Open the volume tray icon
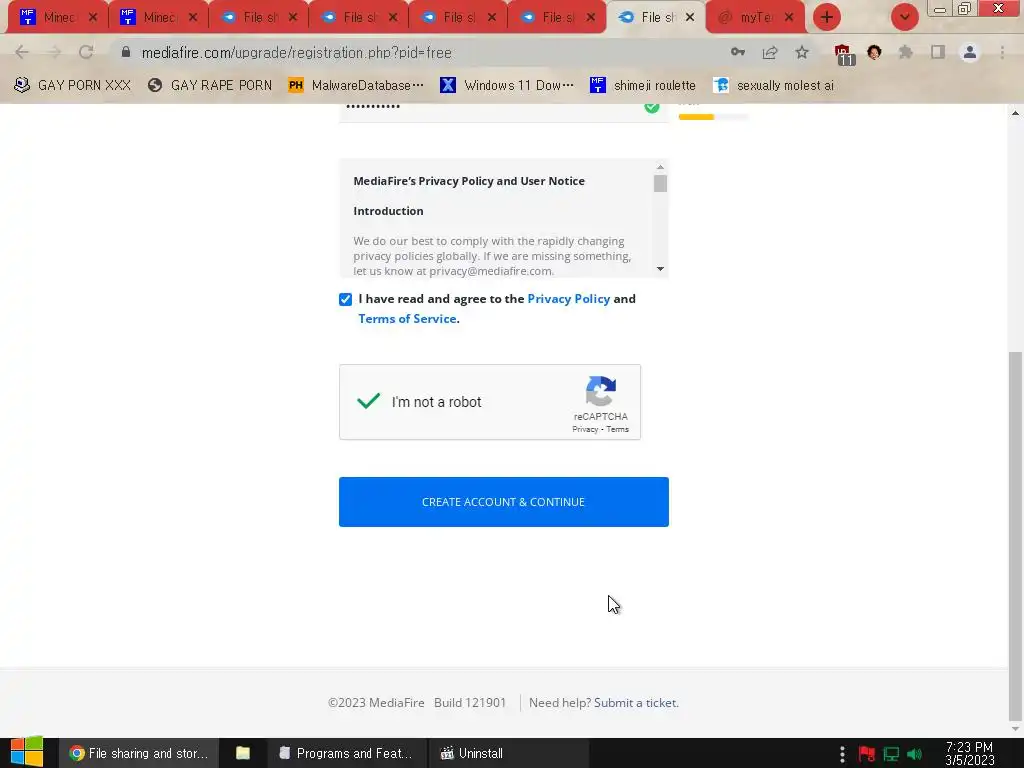Screen dimensions: 1024x768 (x=915, y=754)
